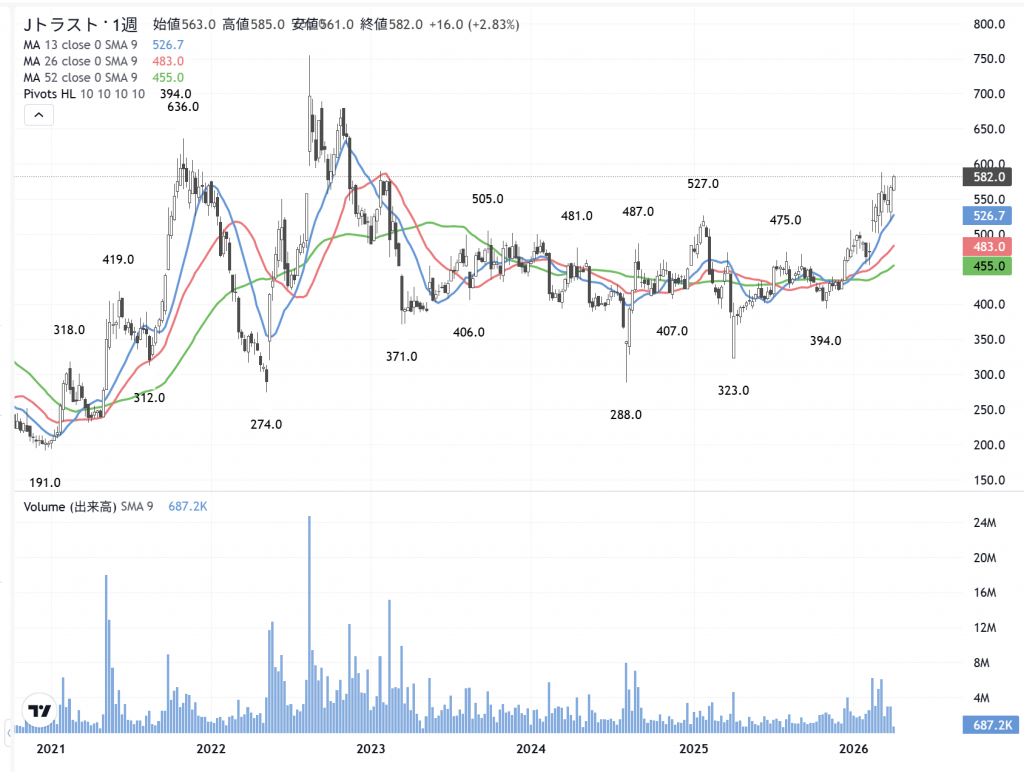
Task: Click the 2023 label on time axis
Action: tap(370, 749)
